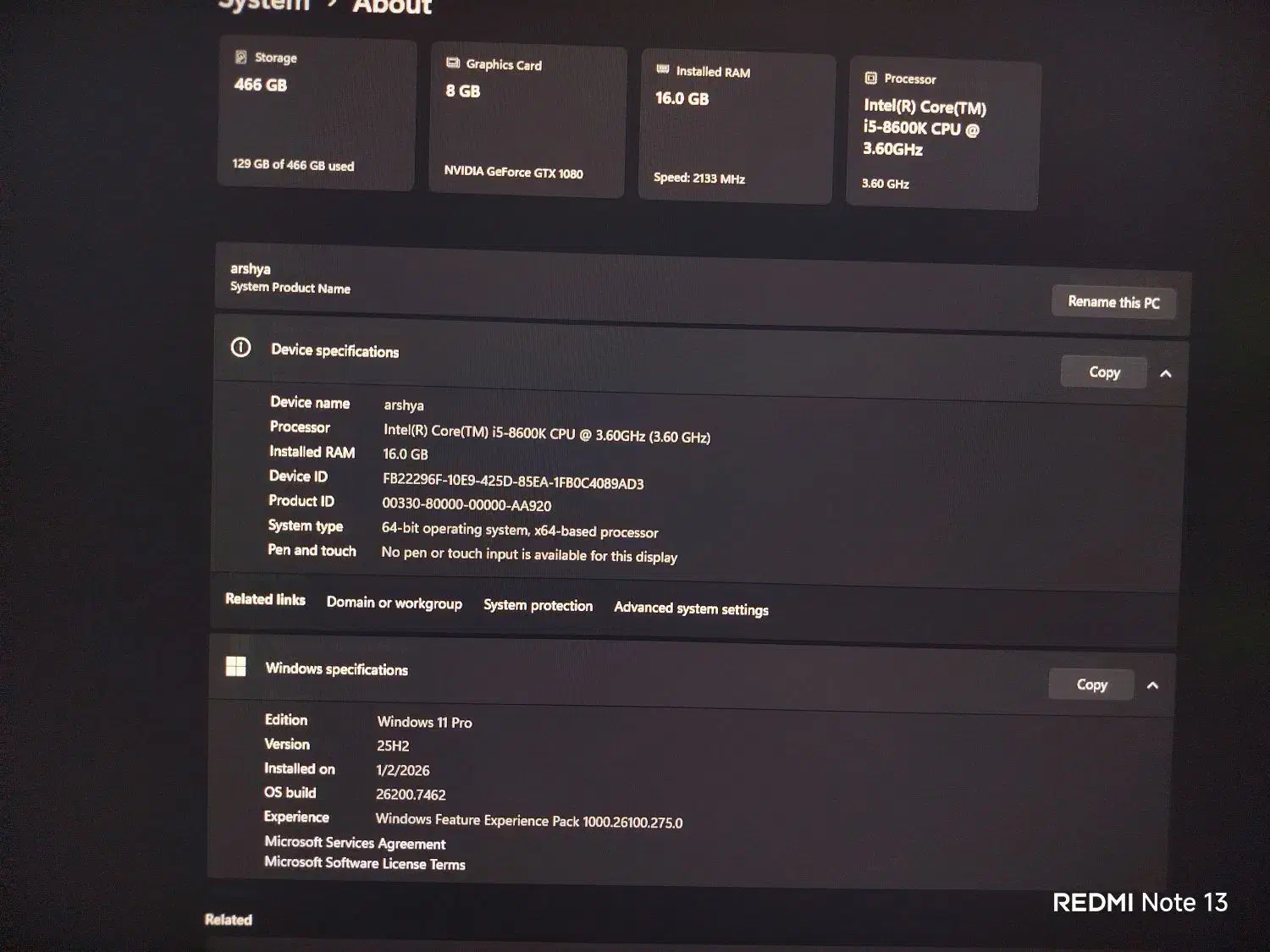The image size is (1270, 952).
Task: Open Domain or workgroup link
Action: point(395,603)
